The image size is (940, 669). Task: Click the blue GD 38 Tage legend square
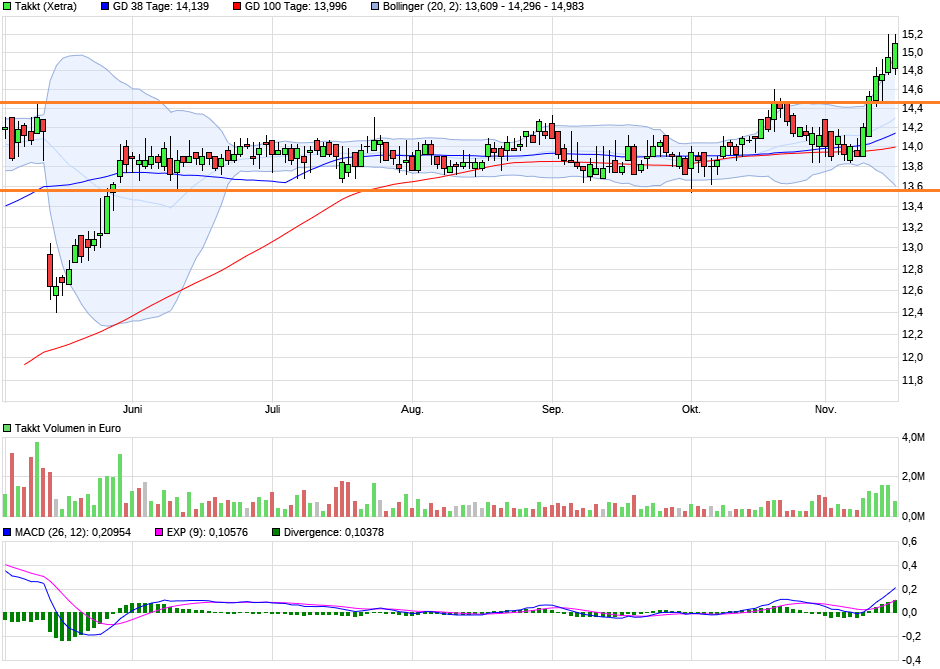106,7
